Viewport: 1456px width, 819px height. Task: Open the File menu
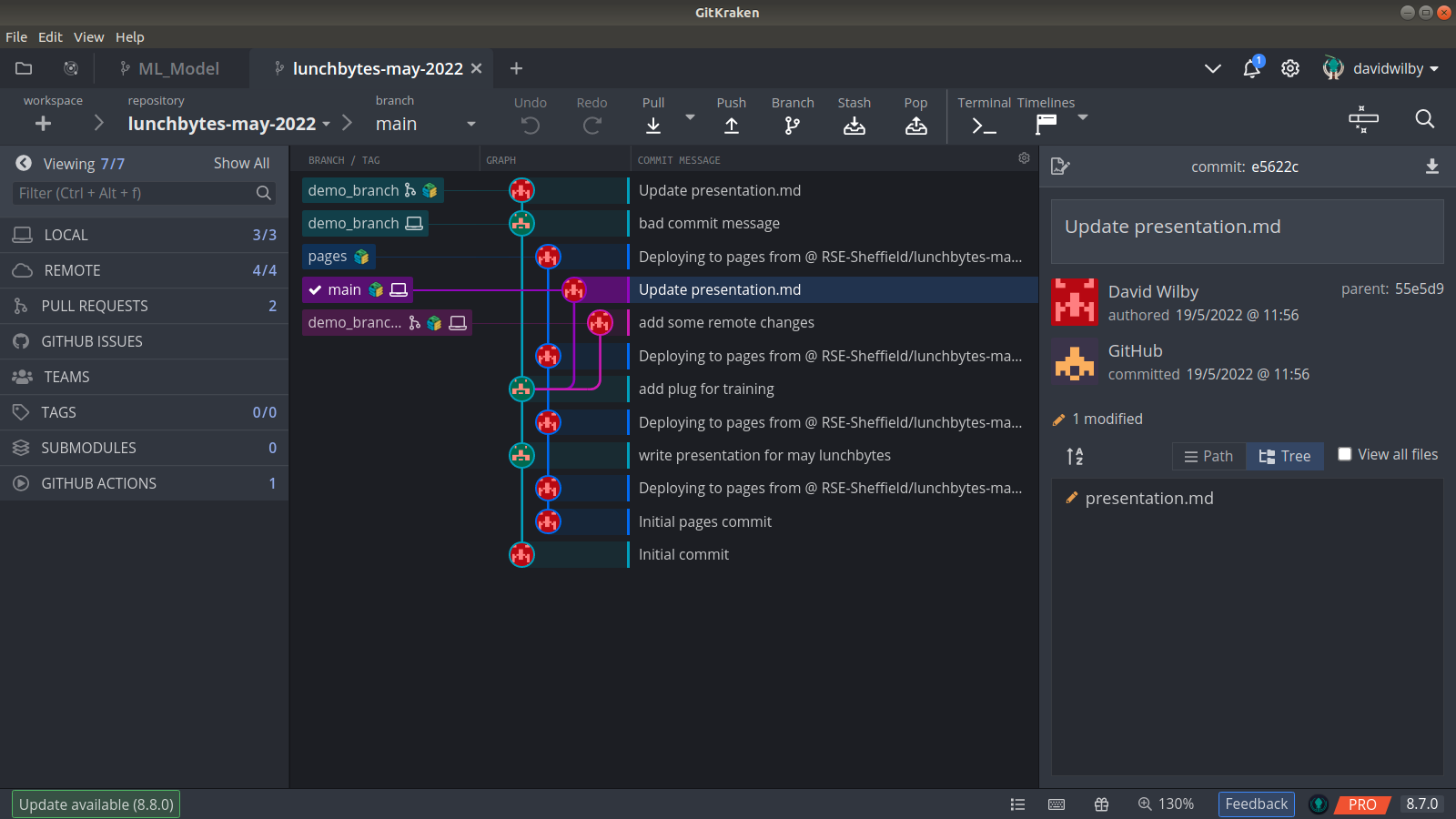coord(16,37)
